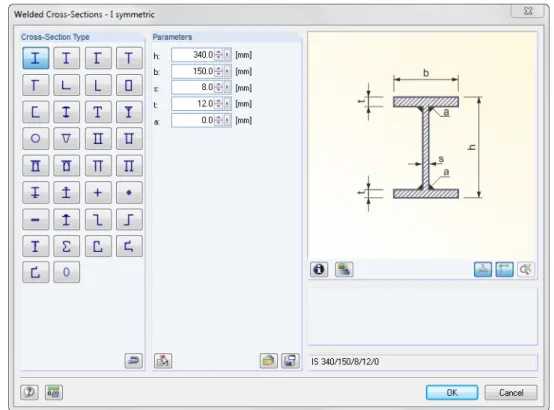Open the right-arrow menu of the a field
This screenshot has width=554, height=410.
[x=227, y=121]
